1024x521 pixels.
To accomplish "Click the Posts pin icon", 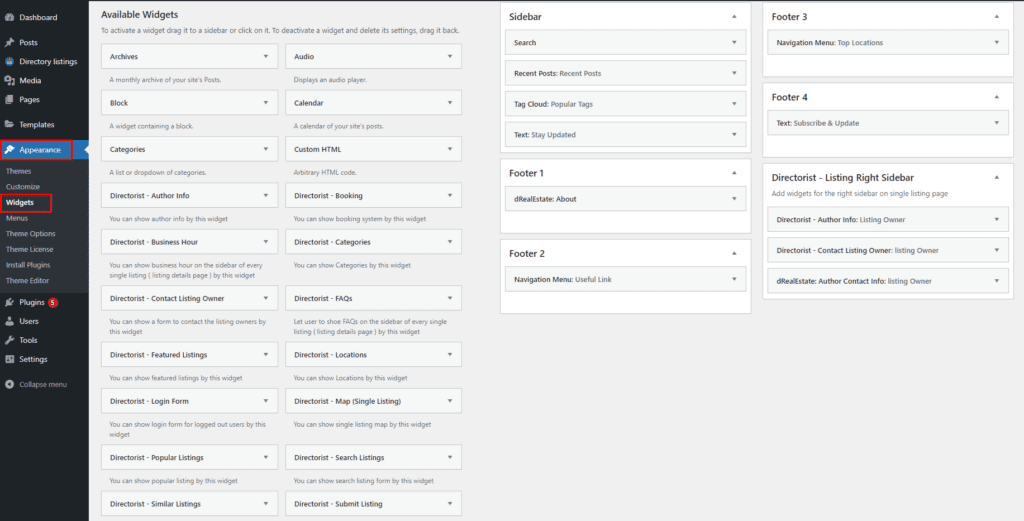I will pyautogui.click(x=10, y=43).
